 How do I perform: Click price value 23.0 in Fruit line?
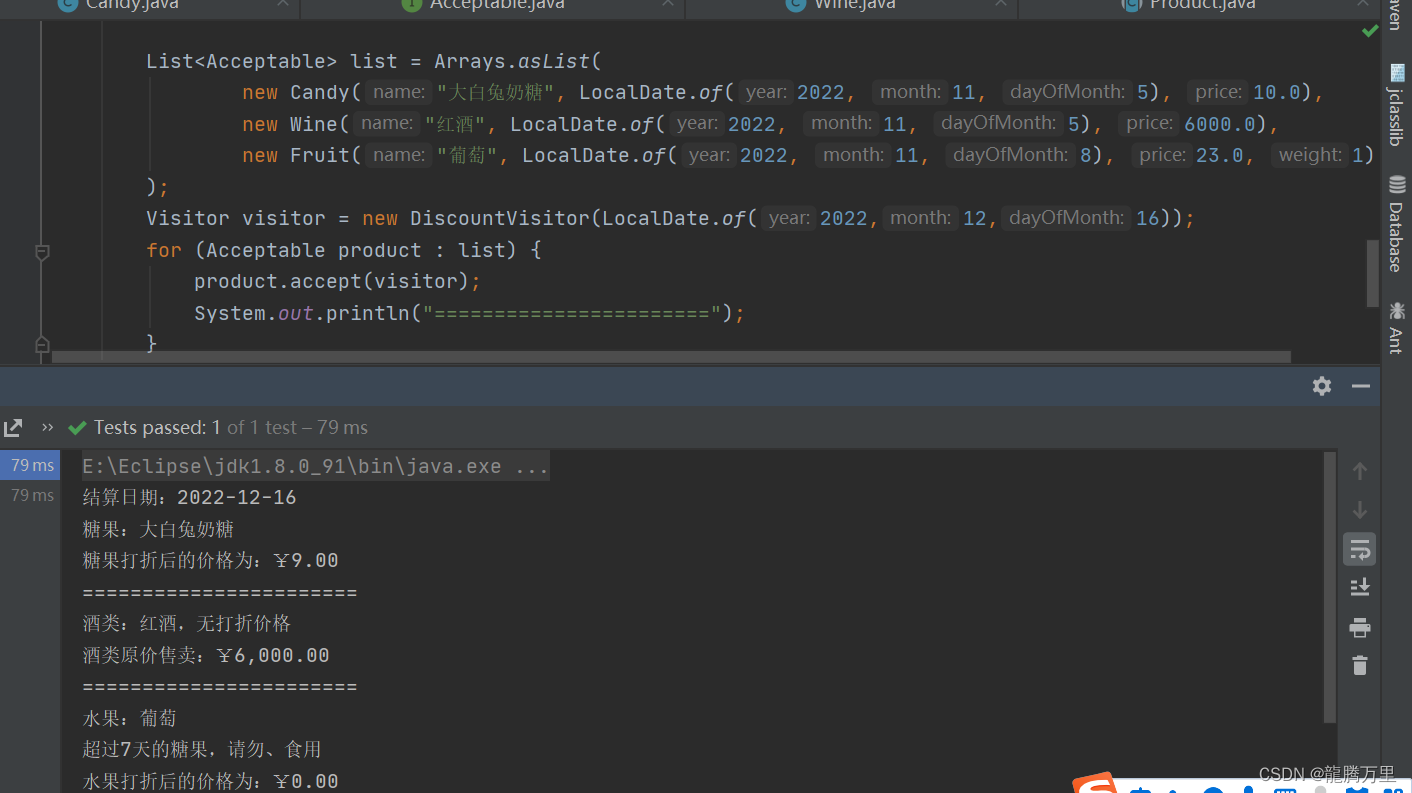click(x=1219, y=155)
